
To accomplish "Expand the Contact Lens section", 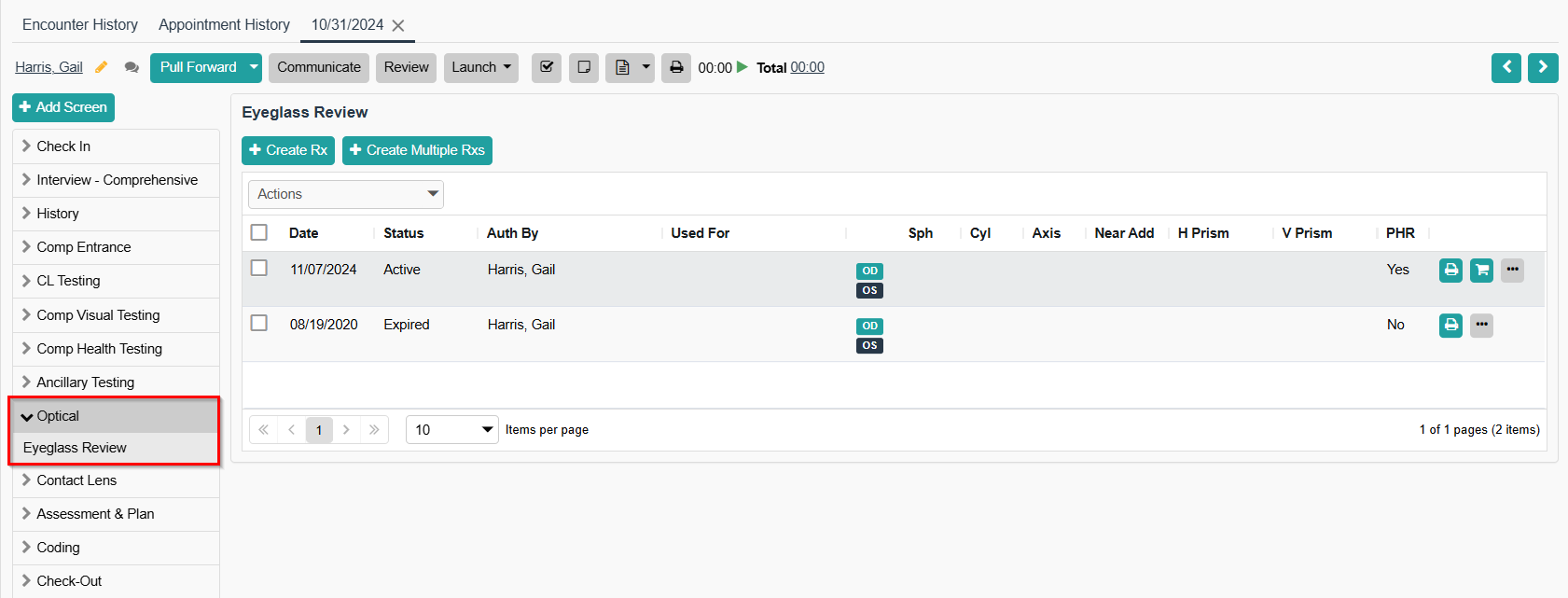I will point(76,480).
